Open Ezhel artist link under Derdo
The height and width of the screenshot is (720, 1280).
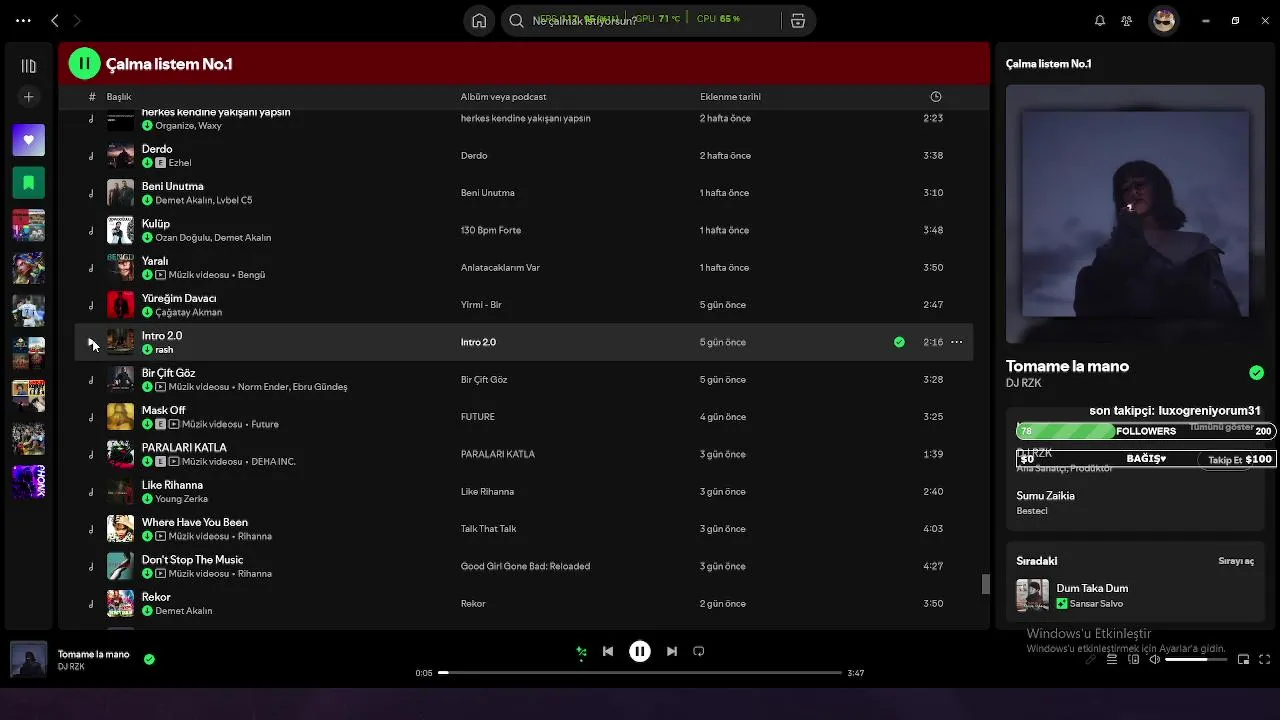coord(180,163)
